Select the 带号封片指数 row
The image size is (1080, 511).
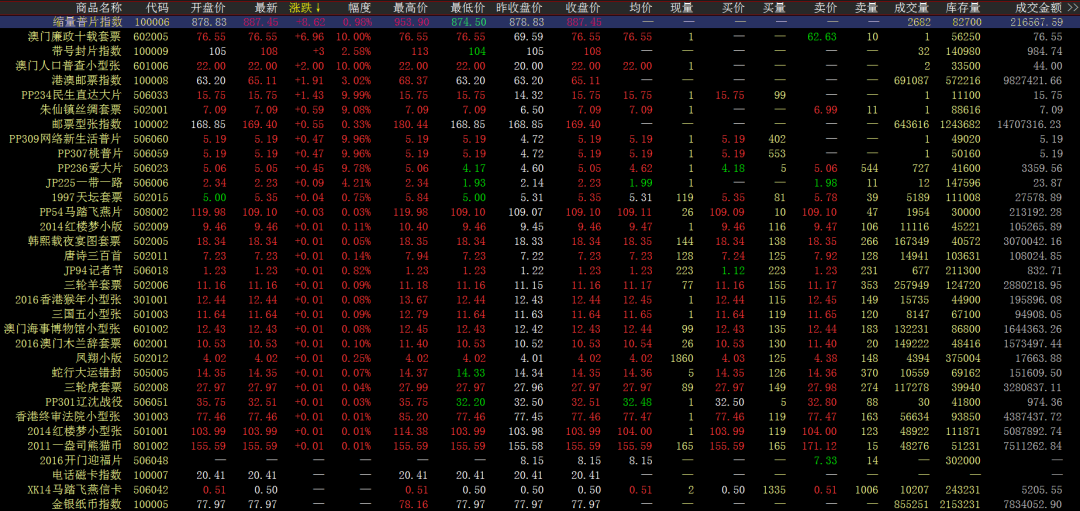tap(540, 51)
